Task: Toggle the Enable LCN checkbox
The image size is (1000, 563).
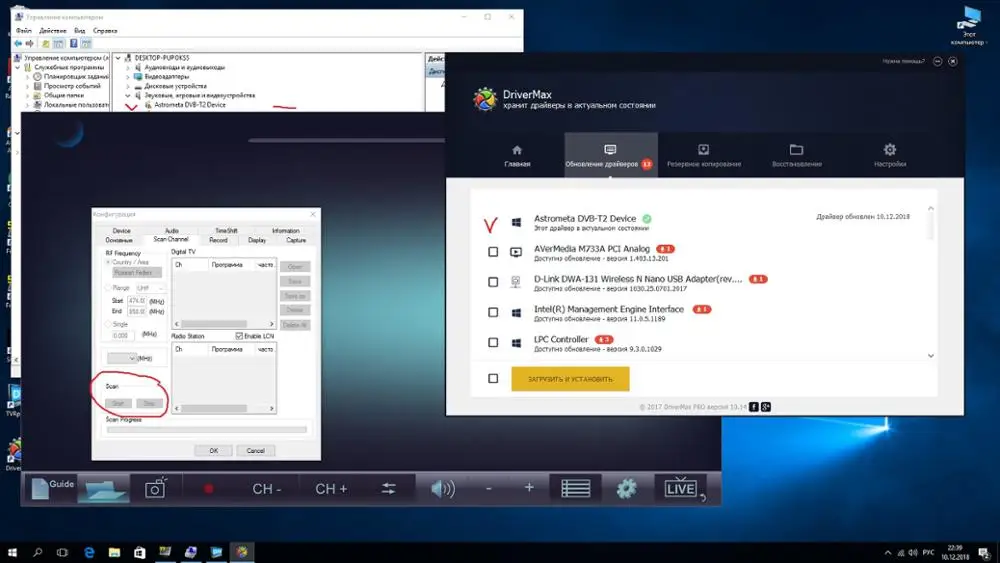Action: point(239,336)
